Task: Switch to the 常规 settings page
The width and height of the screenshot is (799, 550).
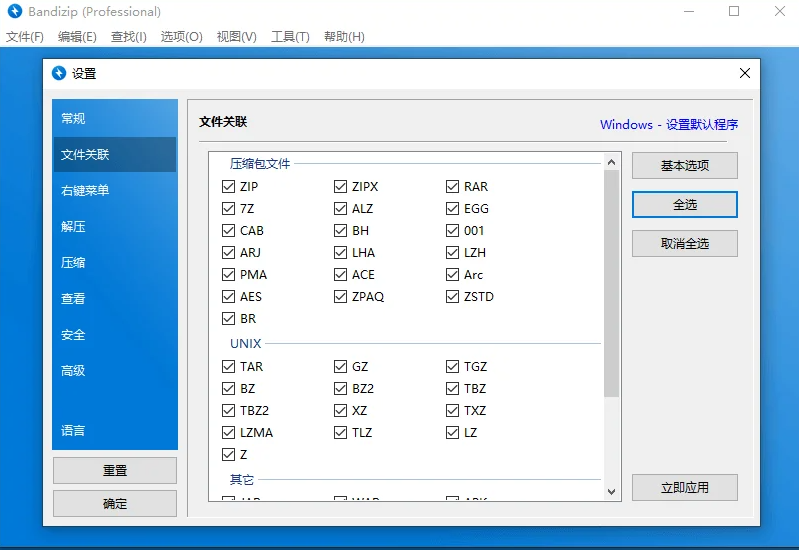Action: click(x=115, y=118)
